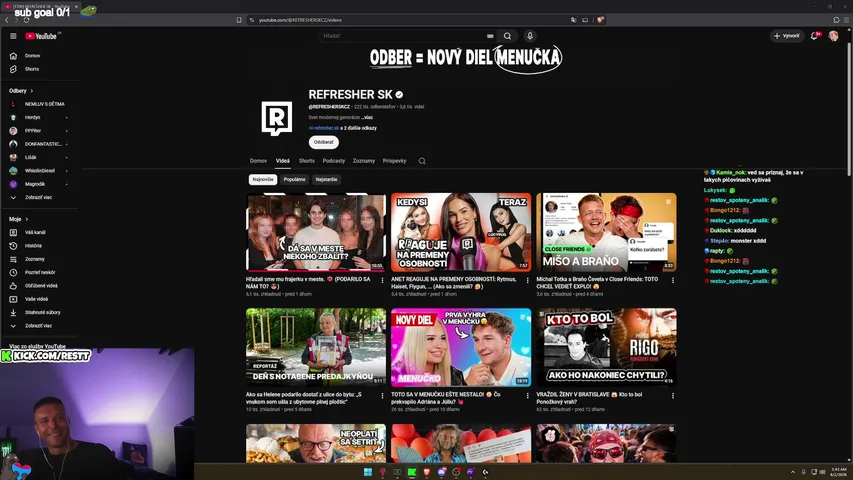Select the Videá tab
Viewport: 853px width, 480px height.
pos(283,161)
